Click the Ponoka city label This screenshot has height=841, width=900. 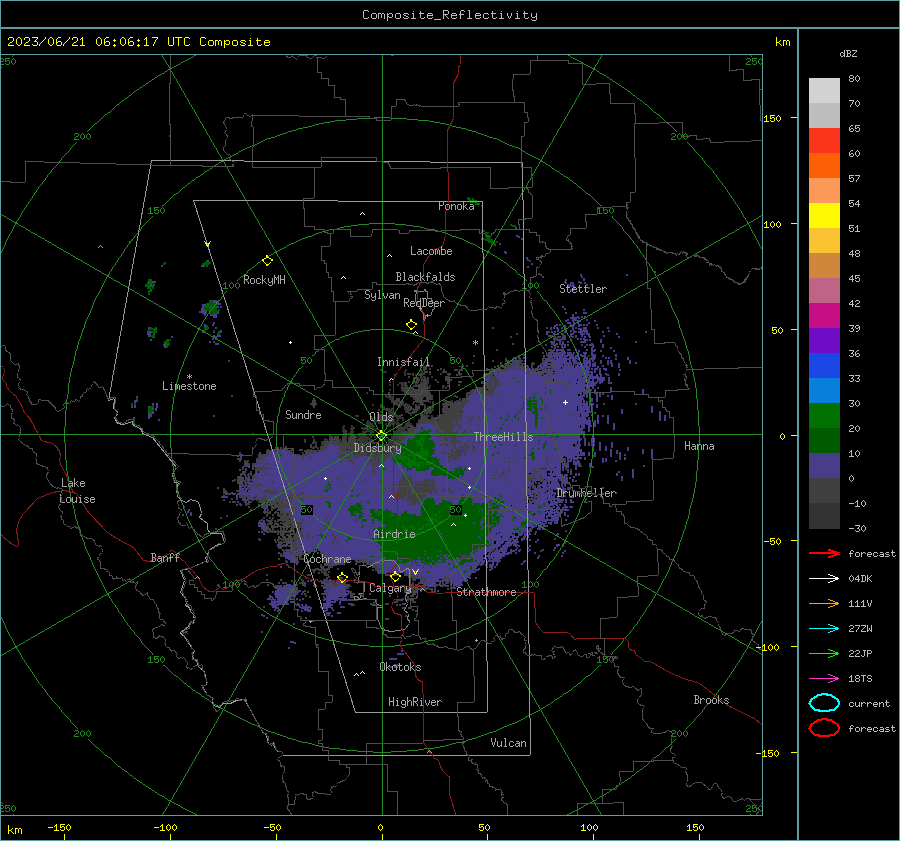click(456, 206)
